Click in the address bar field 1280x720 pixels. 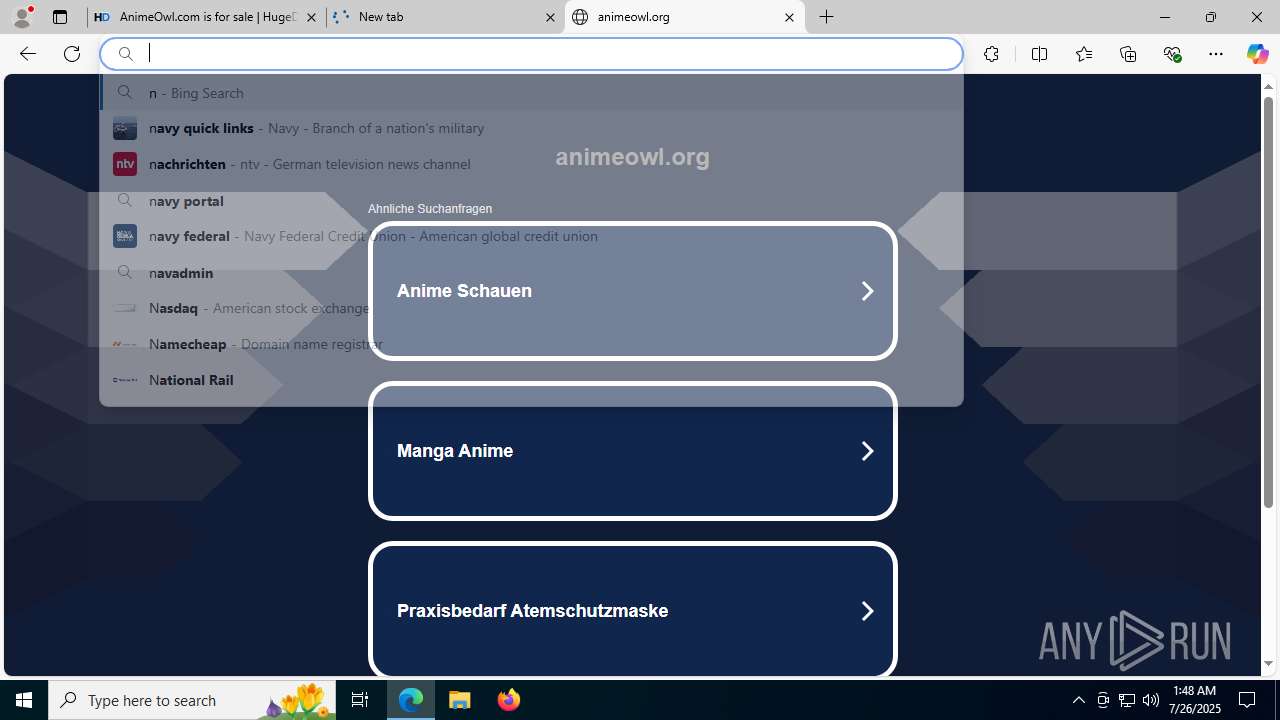click(531, 54)
